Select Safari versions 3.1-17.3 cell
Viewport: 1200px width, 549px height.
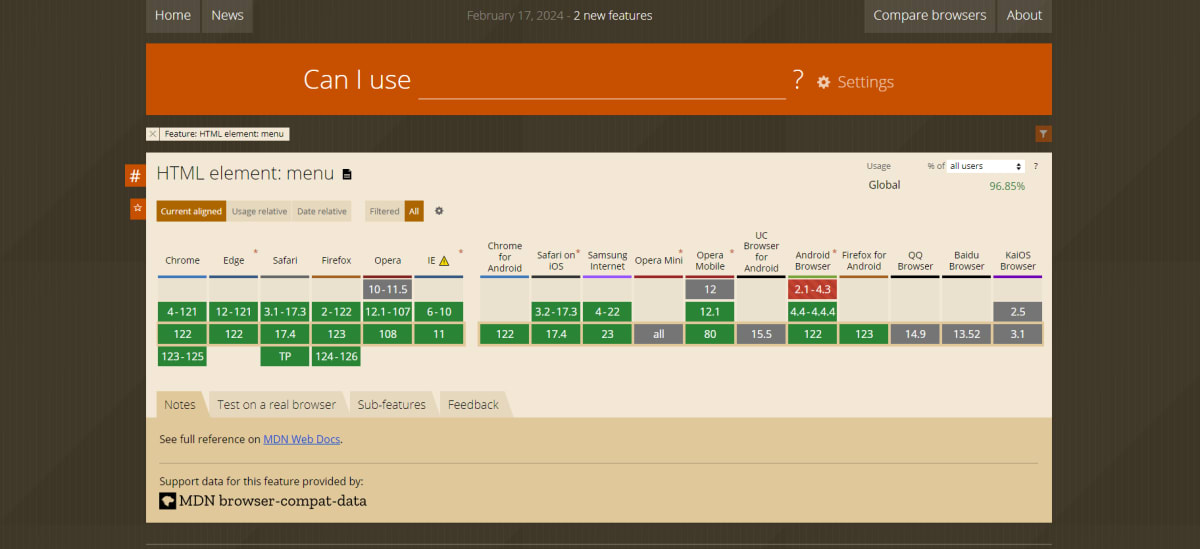click(x=285, y=312)
